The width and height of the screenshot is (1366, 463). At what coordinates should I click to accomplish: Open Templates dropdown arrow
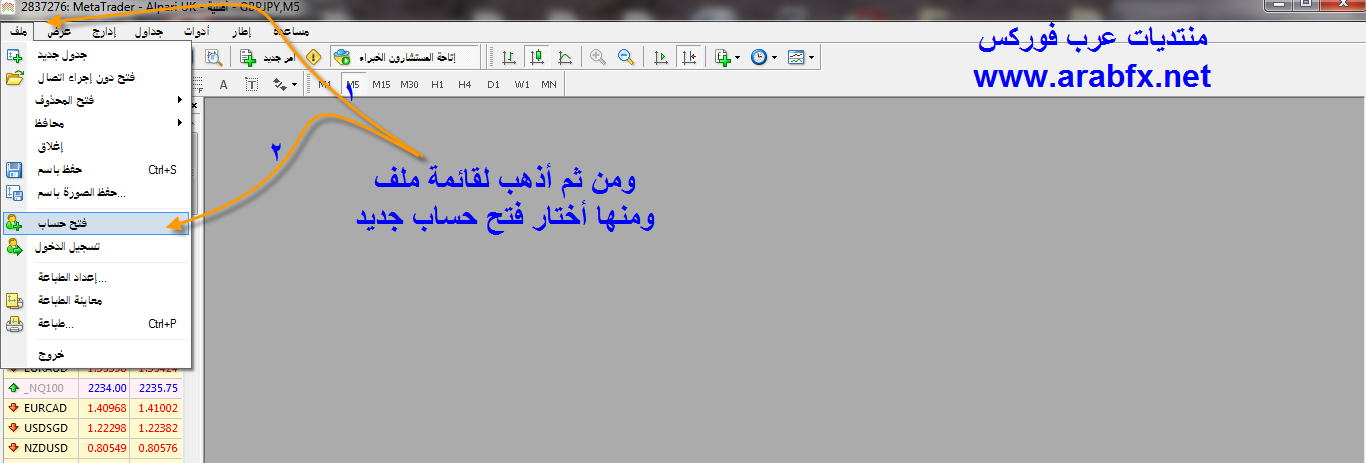tap(812, 58)
